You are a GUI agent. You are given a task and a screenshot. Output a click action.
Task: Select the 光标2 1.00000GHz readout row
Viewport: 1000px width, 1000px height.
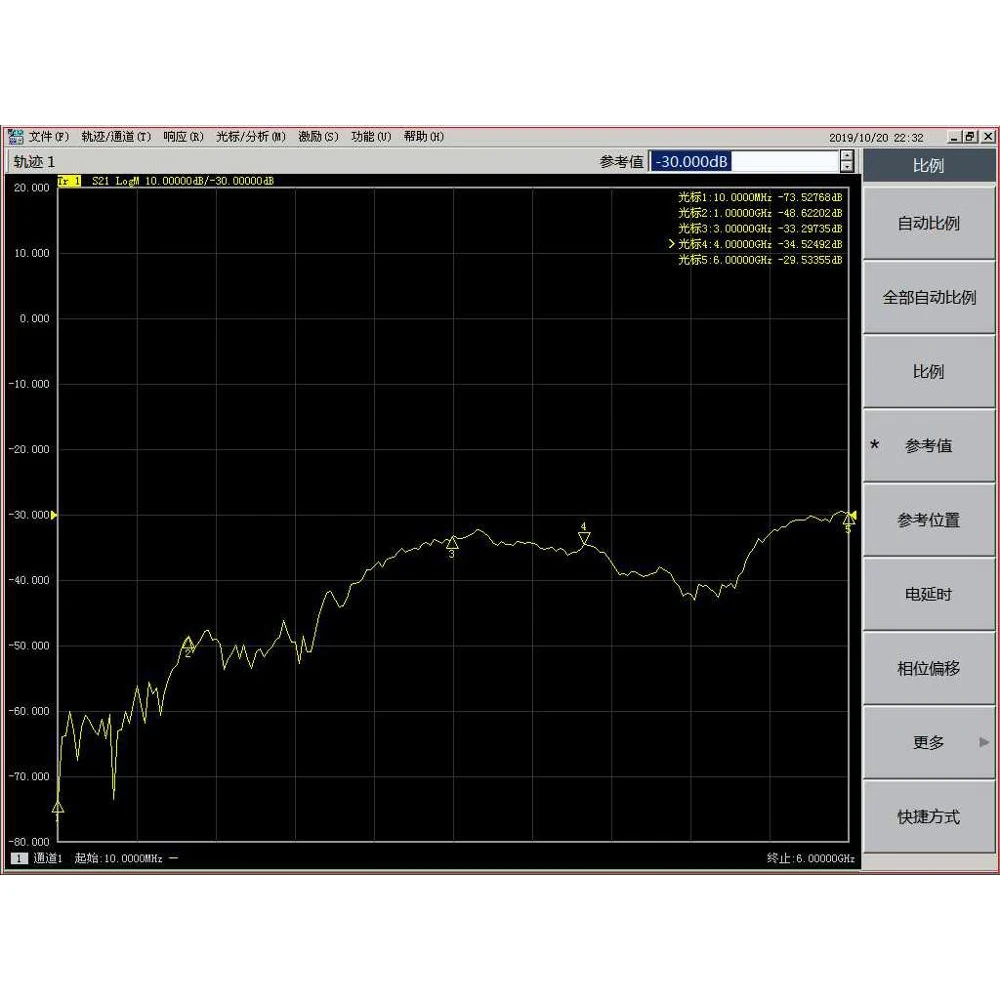760,213
